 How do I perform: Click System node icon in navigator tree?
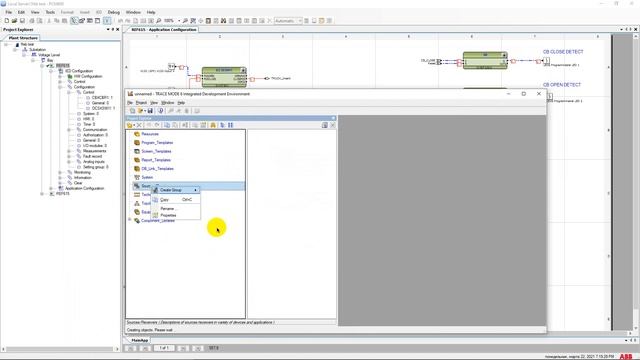click(137, 177)
